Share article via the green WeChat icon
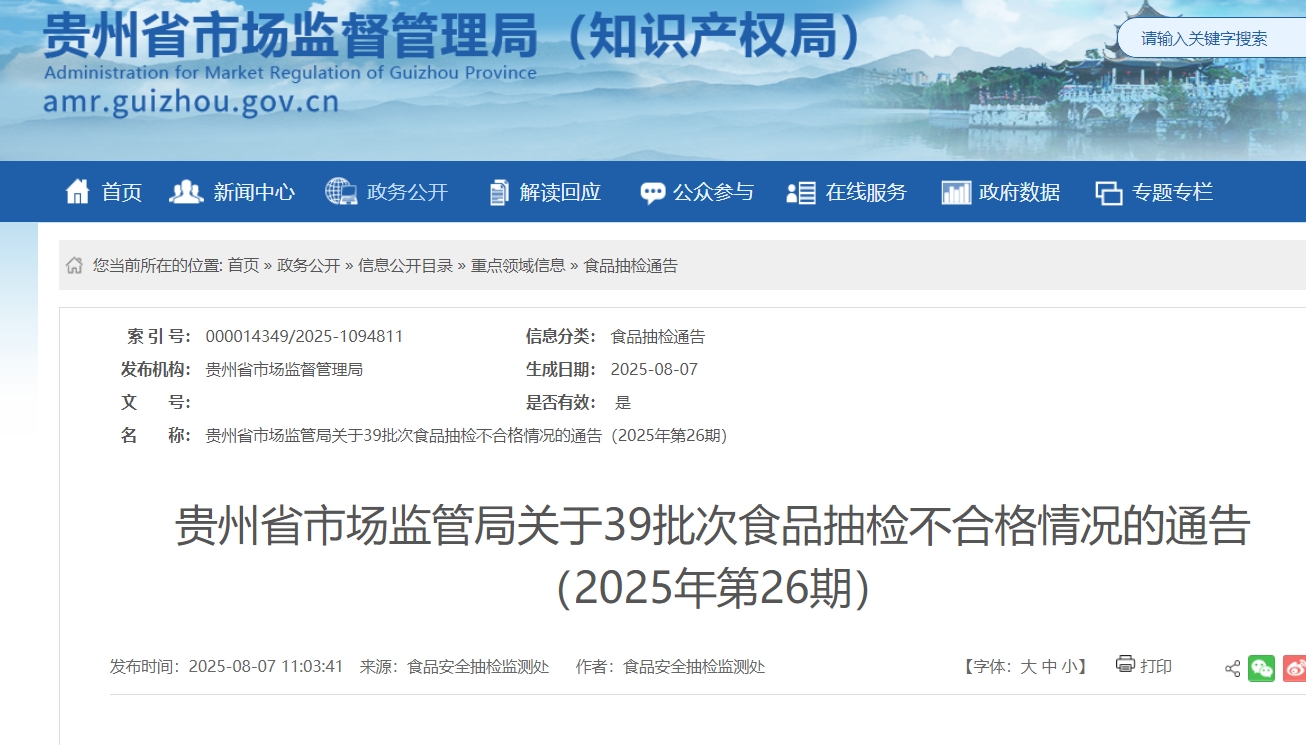The width and height of the screenshot is (1306, 745). point(1261,668)
